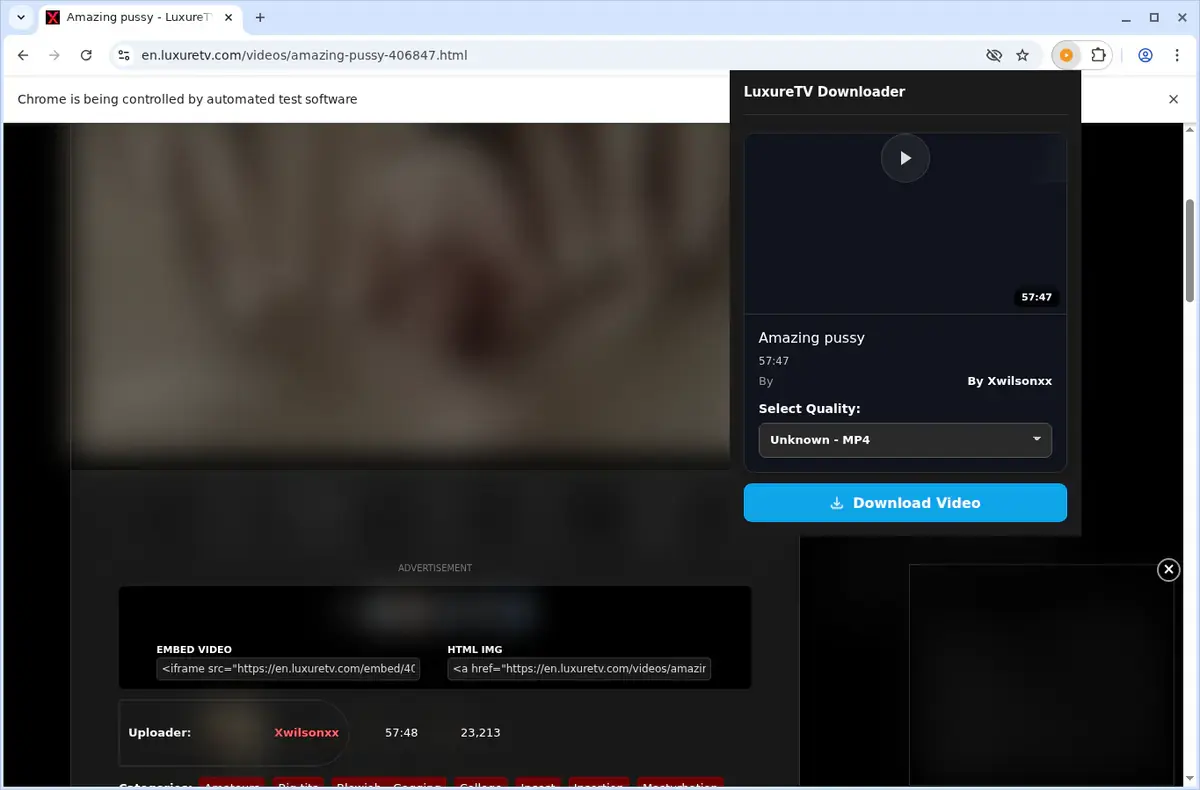This screenshot has width=1200, height=790.
Task: Click the 57:47 duration badge on the preview
Action: pos(1036,297)
